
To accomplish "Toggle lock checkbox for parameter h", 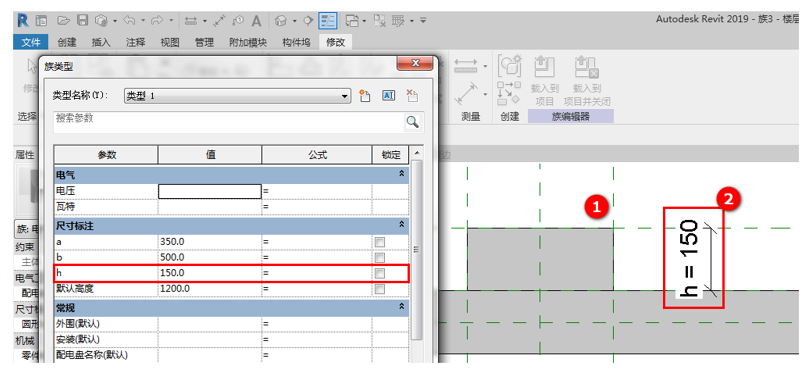I will click(x=380, y=273).
